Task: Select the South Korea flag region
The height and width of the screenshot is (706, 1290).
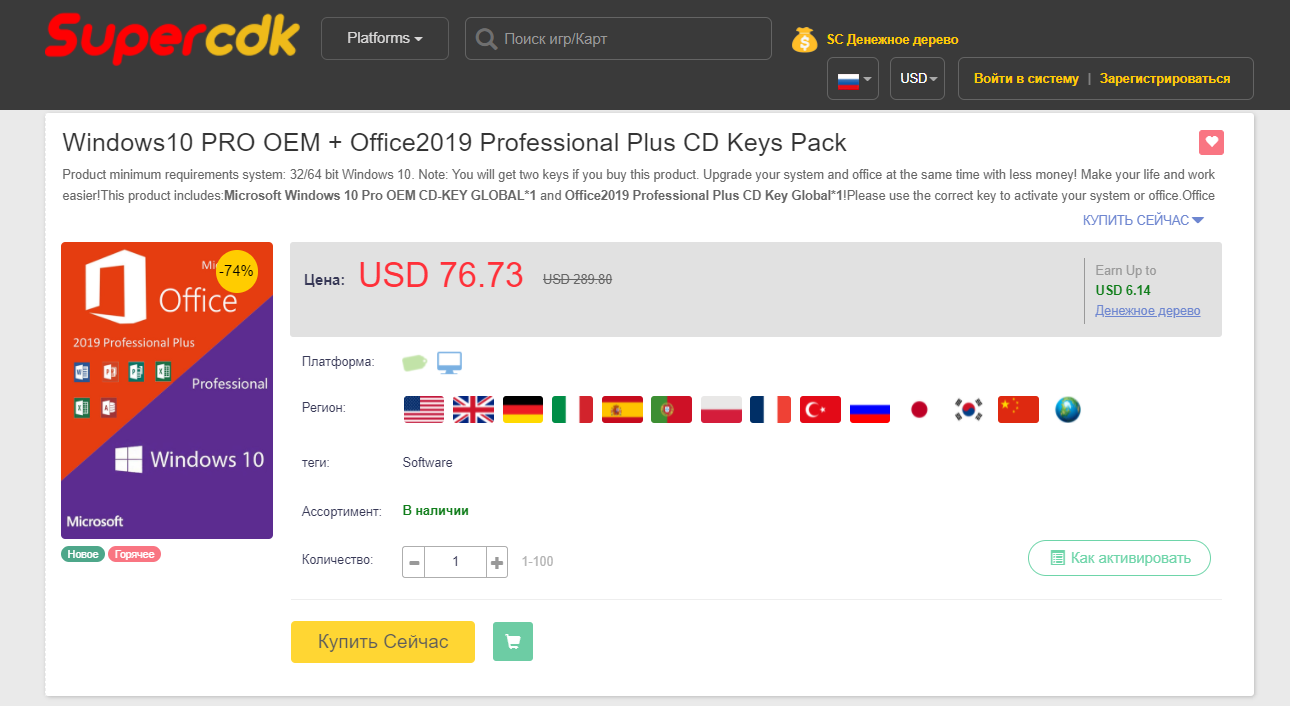Action: [x=968, y=409]
